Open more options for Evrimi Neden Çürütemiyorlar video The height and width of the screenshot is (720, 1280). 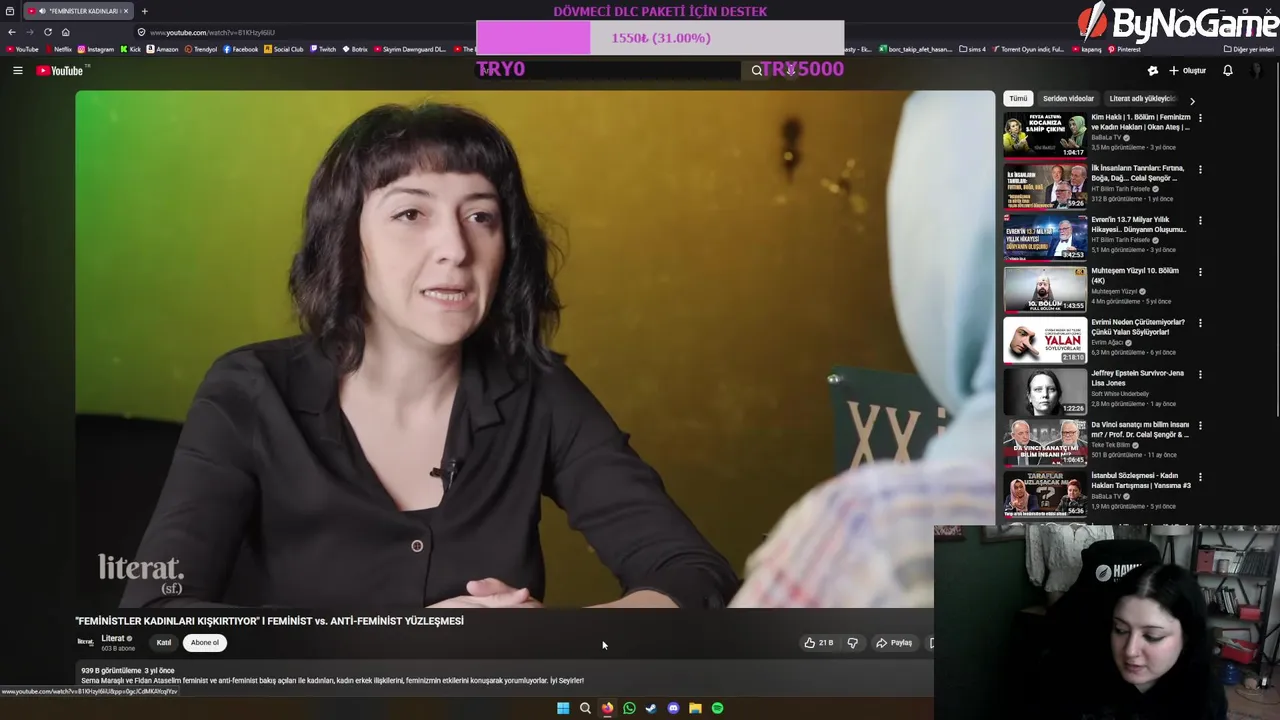point(1200,323)
